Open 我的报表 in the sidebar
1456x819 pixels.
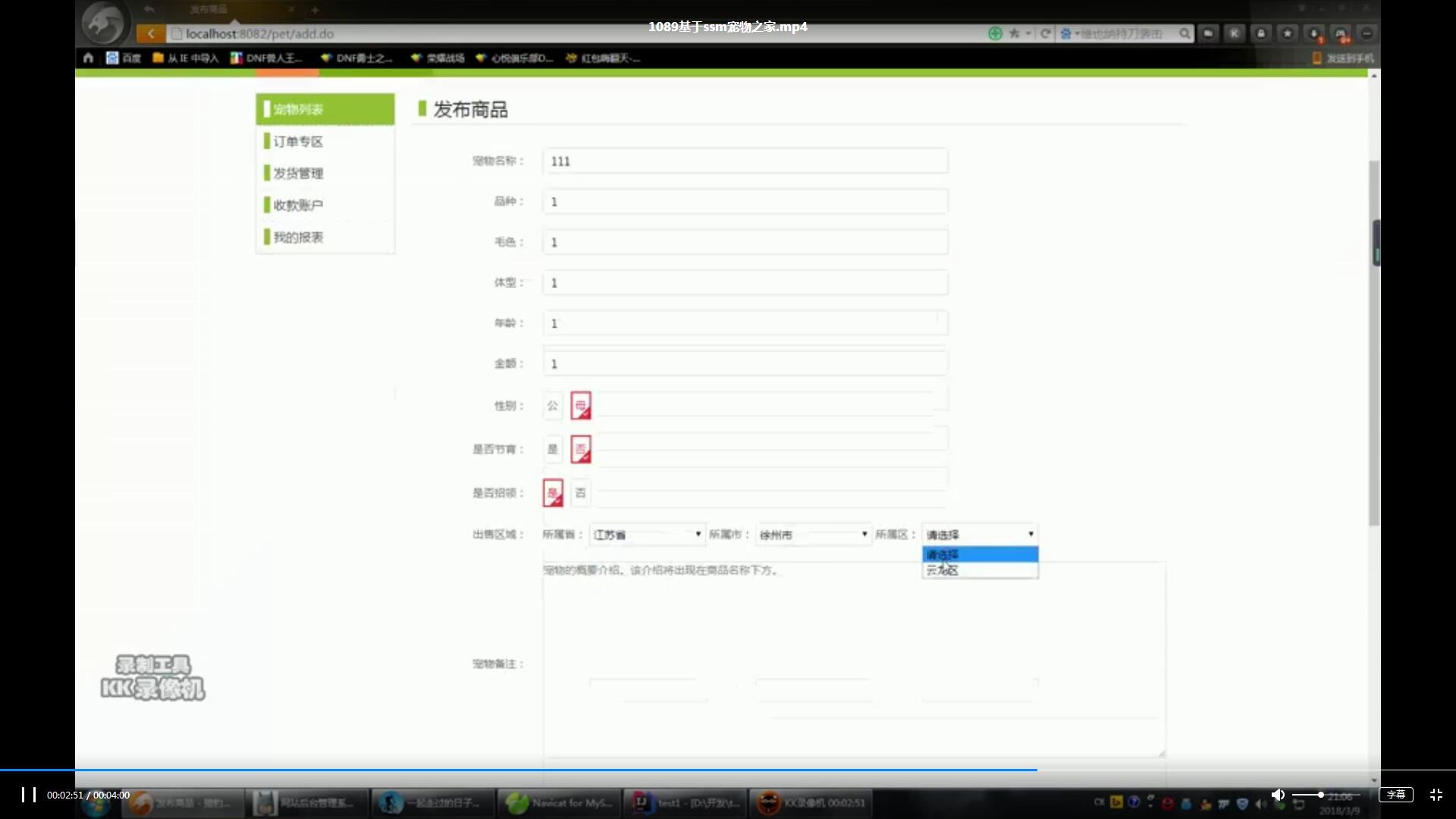pos(325,237)
